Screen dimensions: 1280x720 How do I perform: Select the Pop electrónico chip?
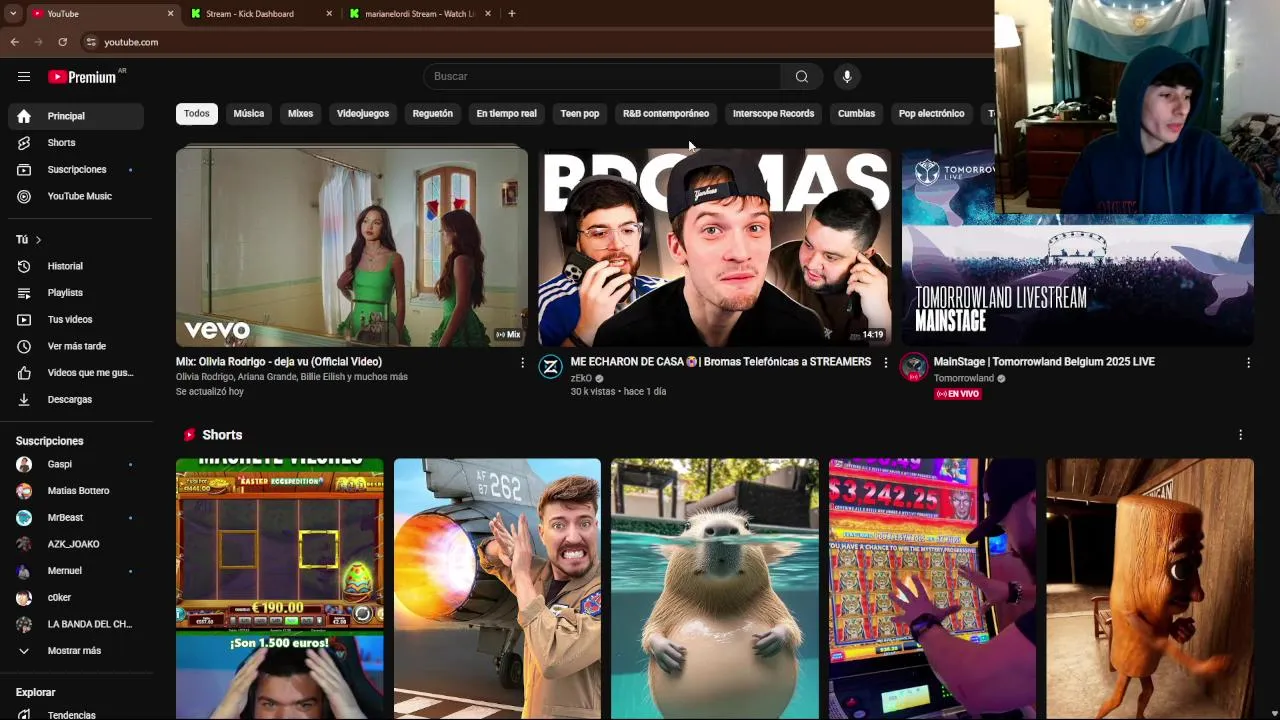click(x=932, y=113)
